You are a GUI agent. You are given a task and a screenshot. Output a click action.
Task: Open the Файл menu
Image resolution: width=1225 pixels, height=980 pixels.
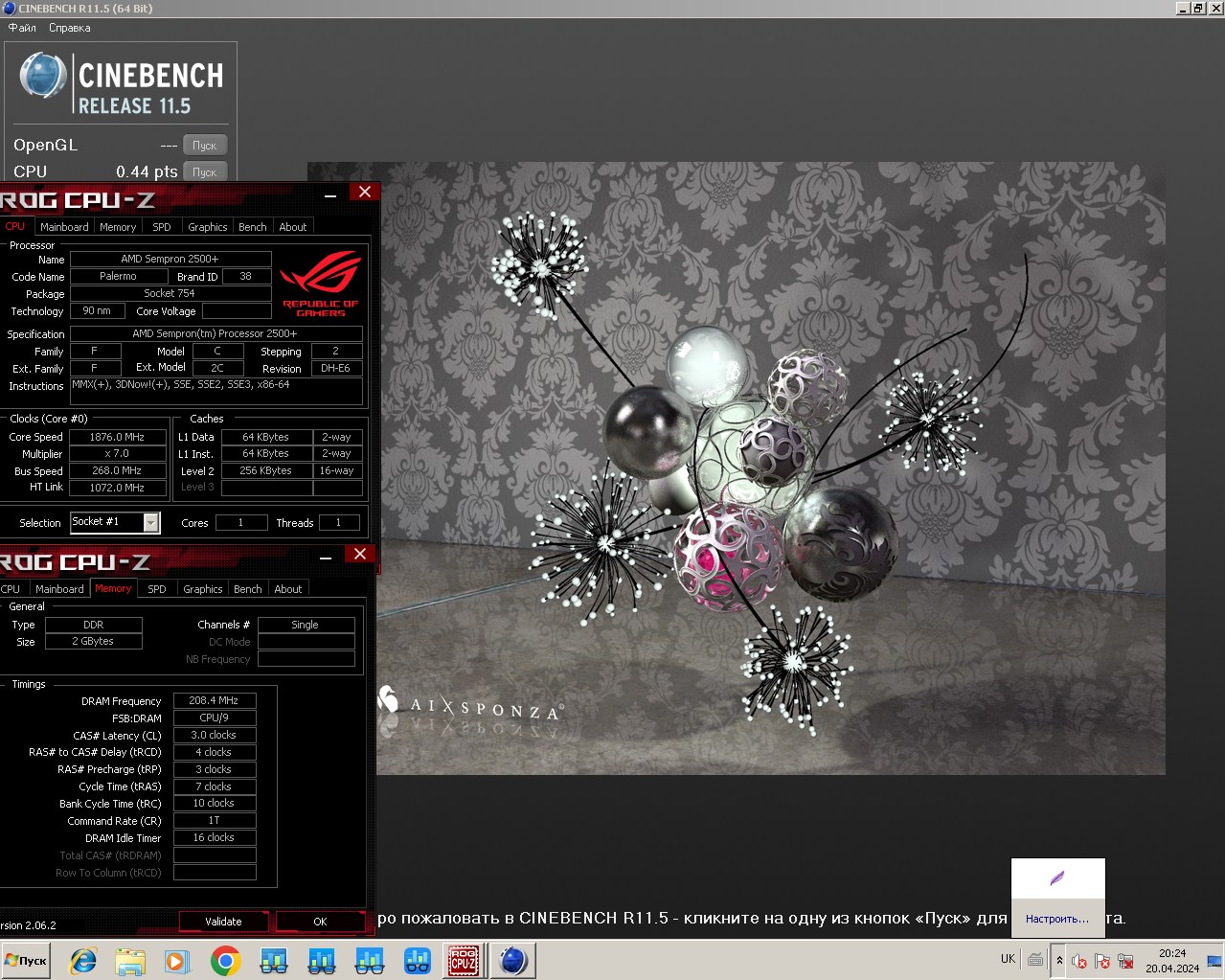click(22, 28)
